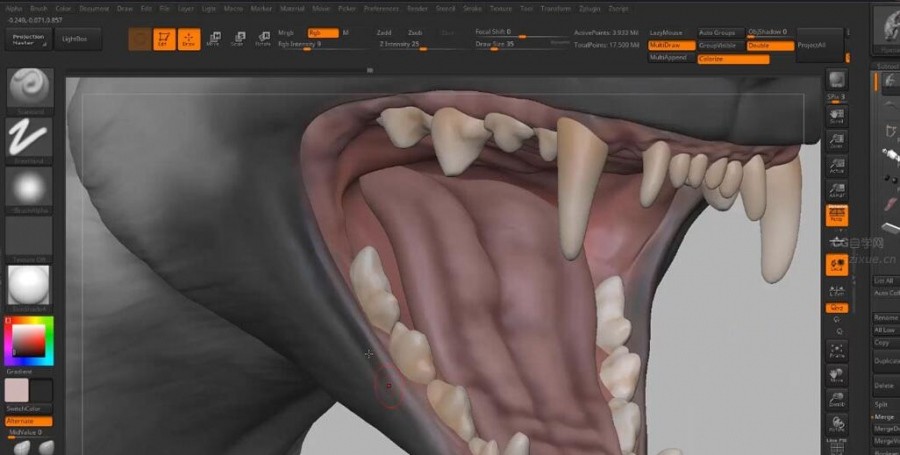
Task: Select the Draw mode button
Action: (189, 39)
